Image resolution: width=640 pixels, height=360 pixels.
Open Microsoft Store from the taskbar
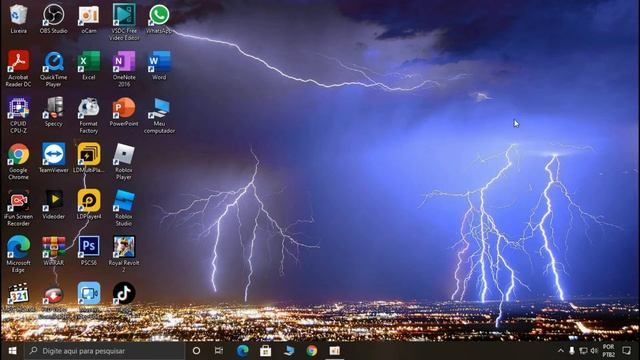[265, 351]
